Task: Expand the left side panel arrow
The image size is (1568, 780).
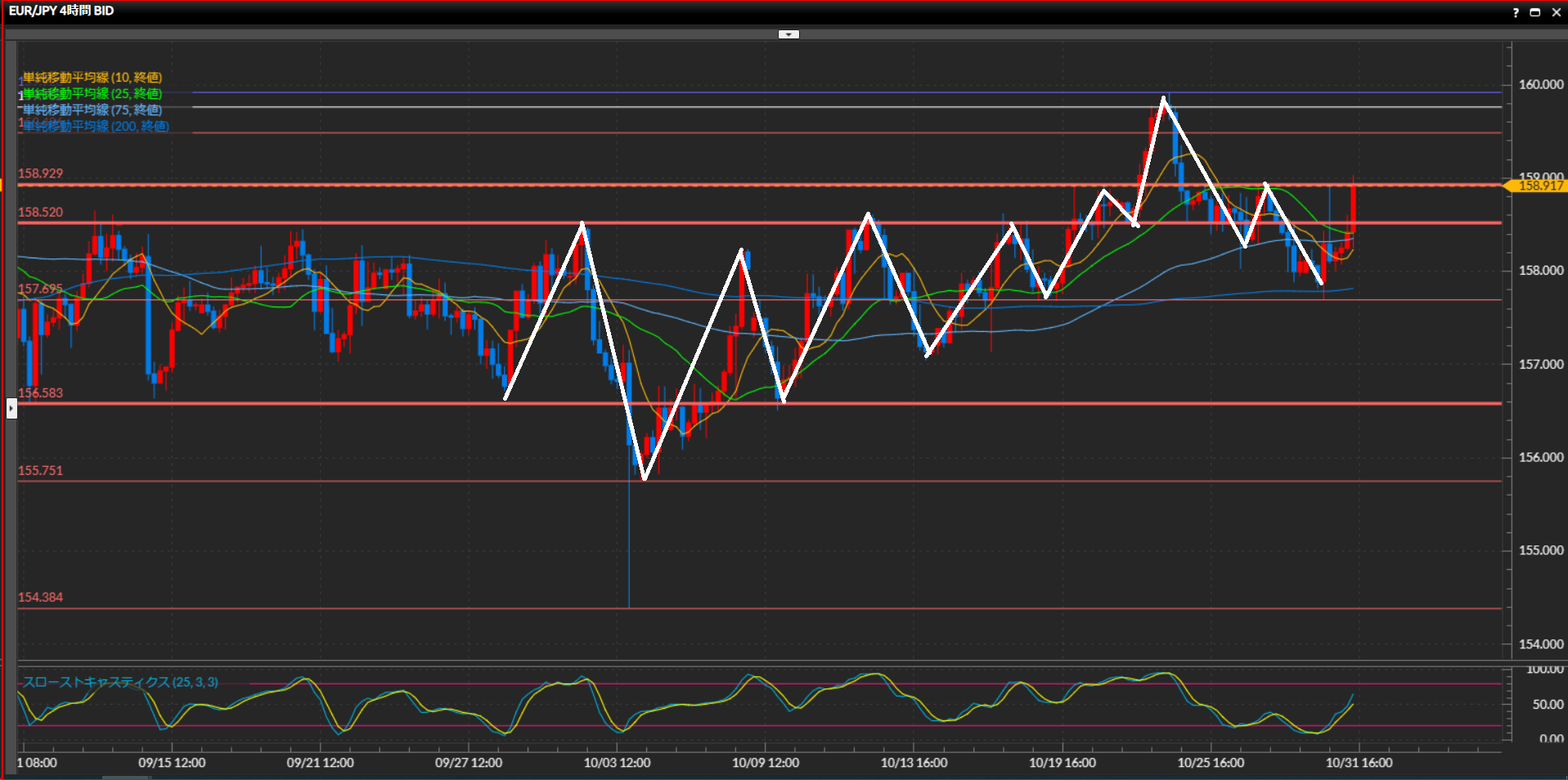Action: (x=11, y=408)
